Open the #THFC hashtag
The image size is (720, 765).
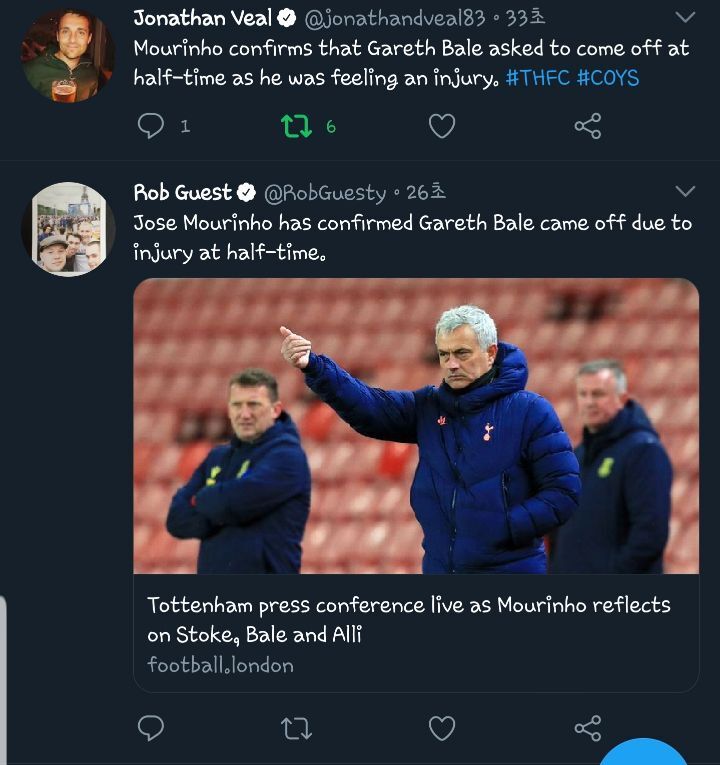[x=538, y=77]
